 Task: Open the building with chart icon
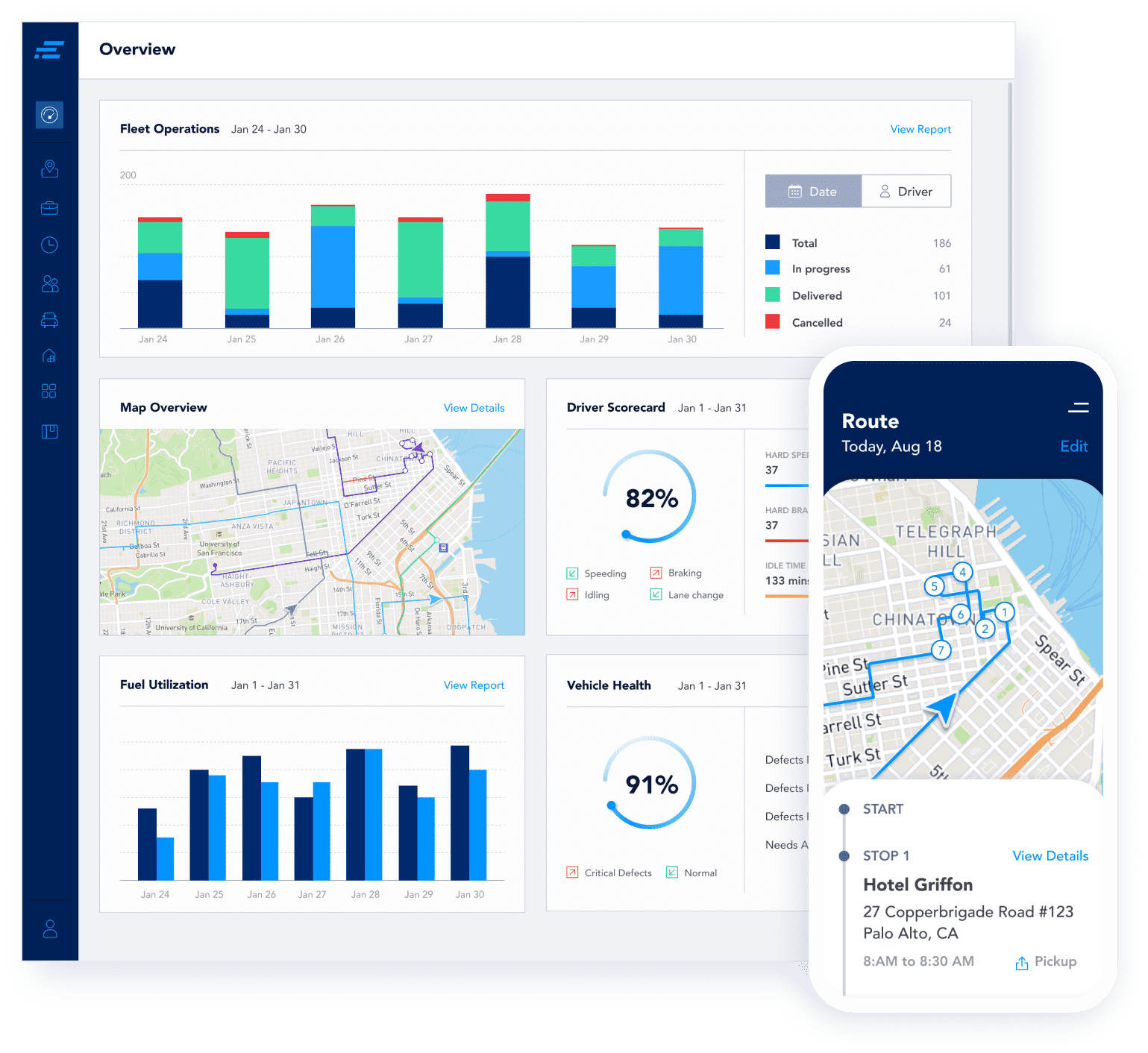[x=49, y=356]
